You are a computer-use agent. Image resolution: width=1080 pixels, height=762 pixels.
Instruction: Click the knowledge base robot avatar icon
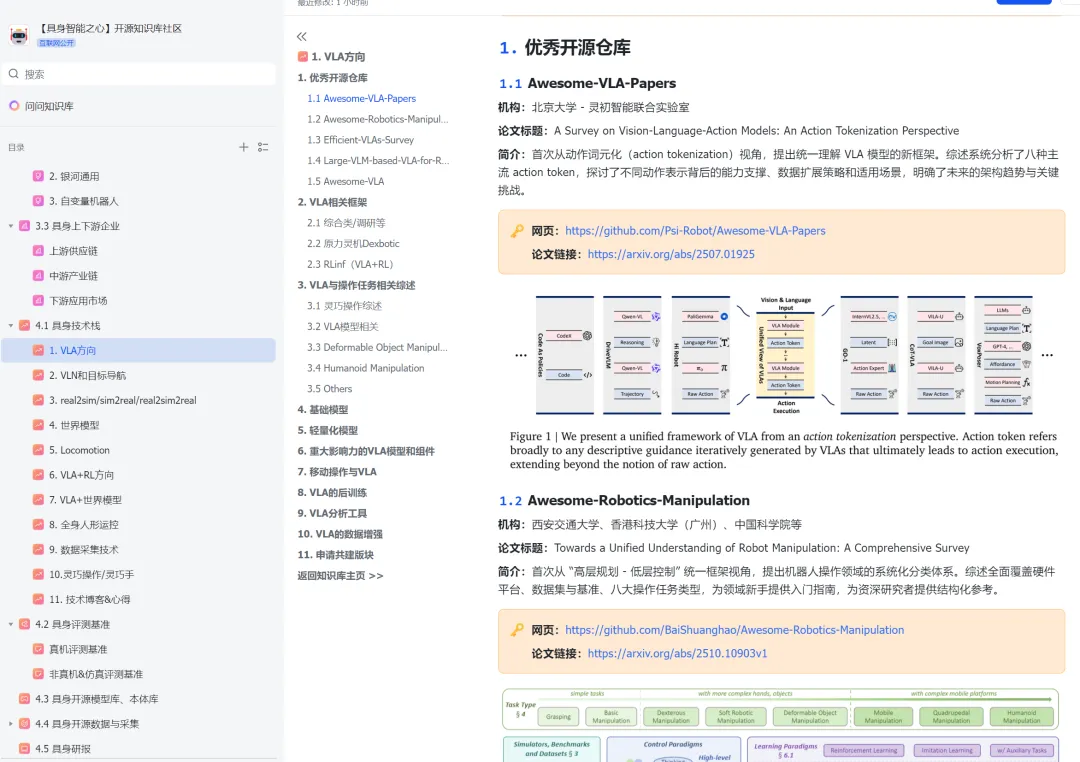click(19, 35)
